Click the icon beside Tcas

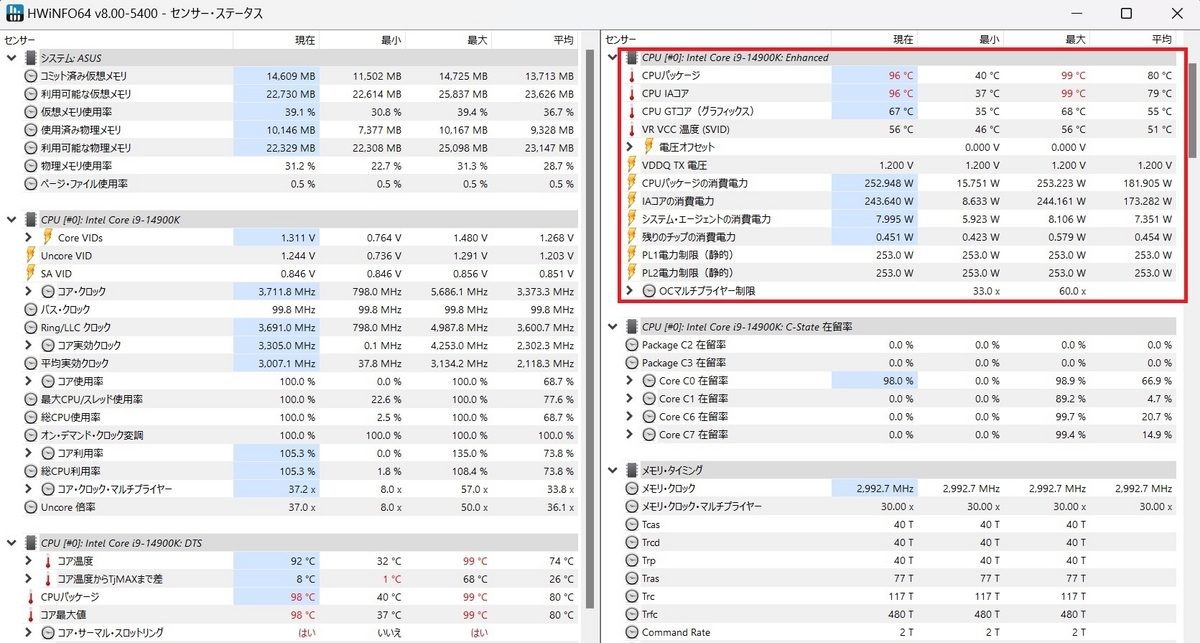631,525
